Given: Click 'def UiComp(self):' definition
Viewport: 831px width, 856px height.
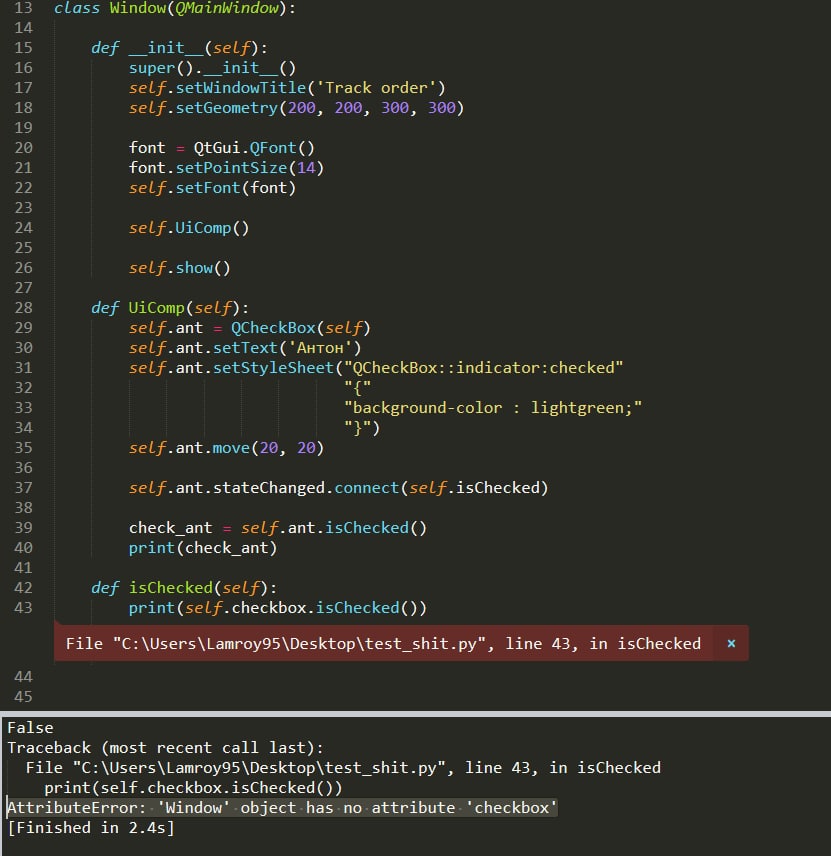Looking at the screenshot, I should (170, 308).
